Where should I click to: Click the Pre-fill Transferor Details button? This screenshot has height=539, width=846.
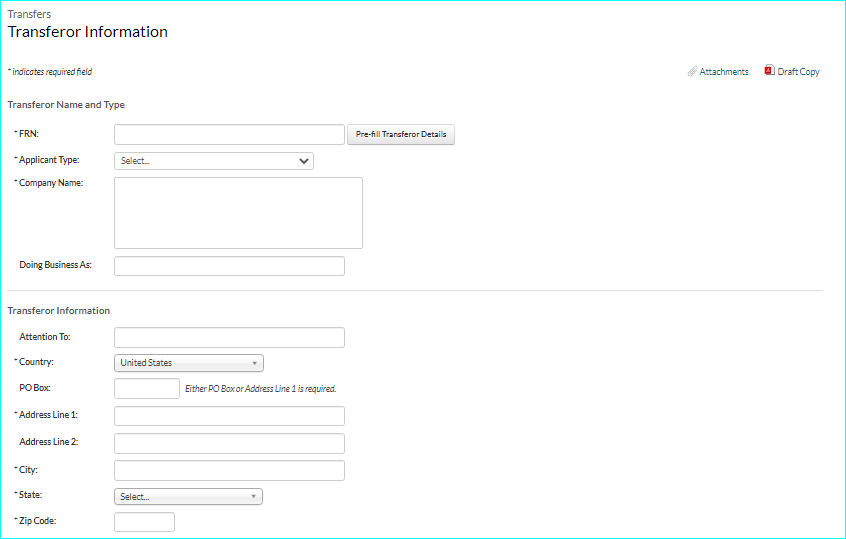coord(401,134)
